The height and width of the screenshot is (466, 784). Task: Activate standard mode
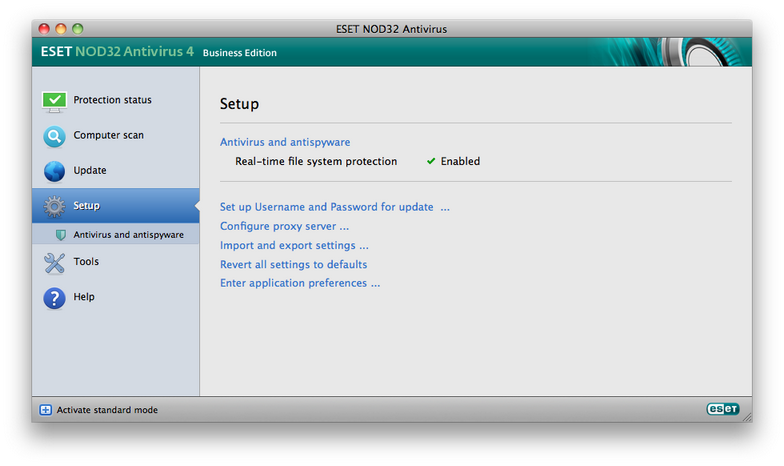(x=107, y=410)
